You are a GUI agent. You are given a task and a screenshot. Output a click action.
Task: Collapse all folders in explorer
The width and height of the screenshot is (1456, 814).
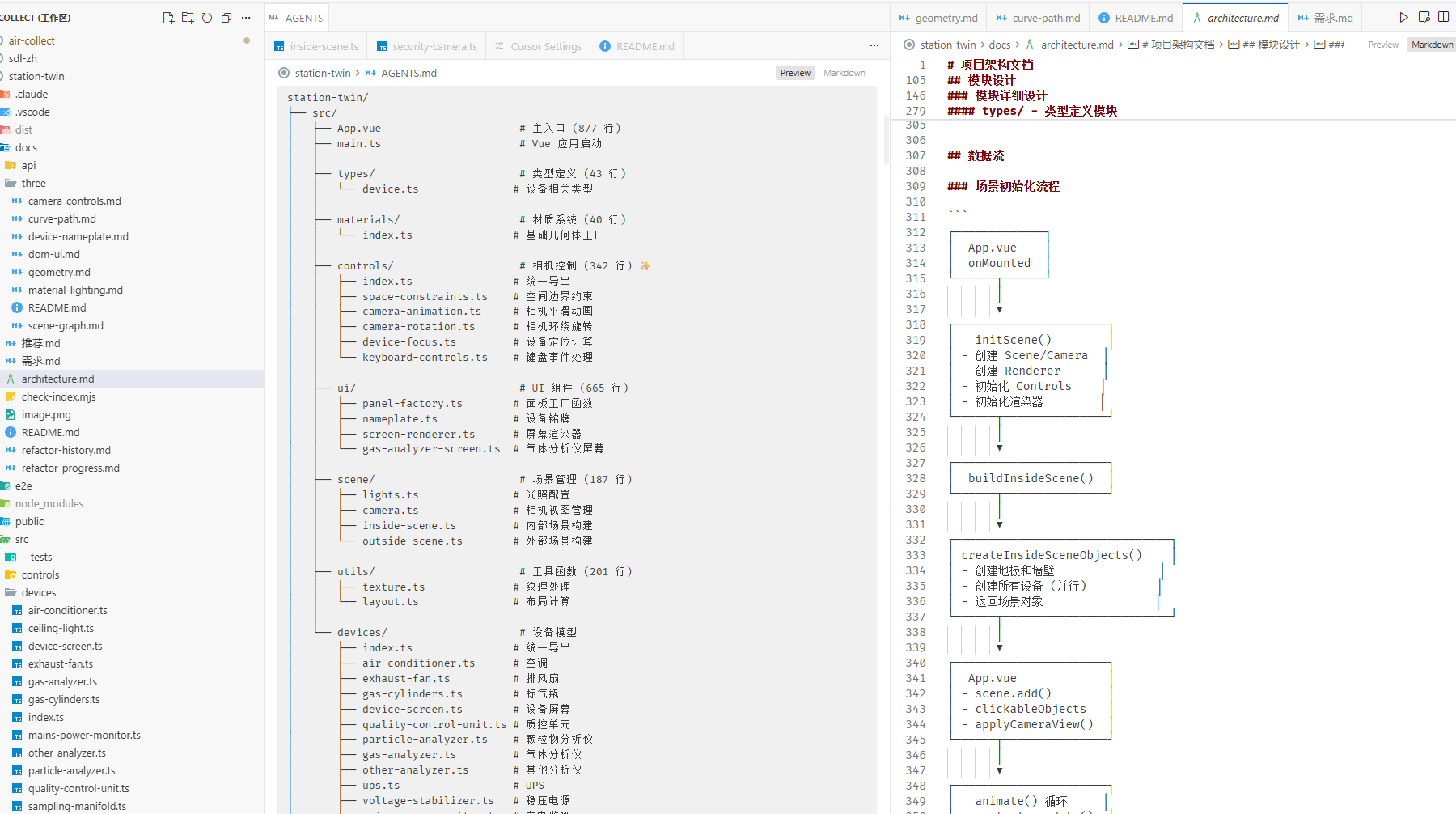click(226, 18)
